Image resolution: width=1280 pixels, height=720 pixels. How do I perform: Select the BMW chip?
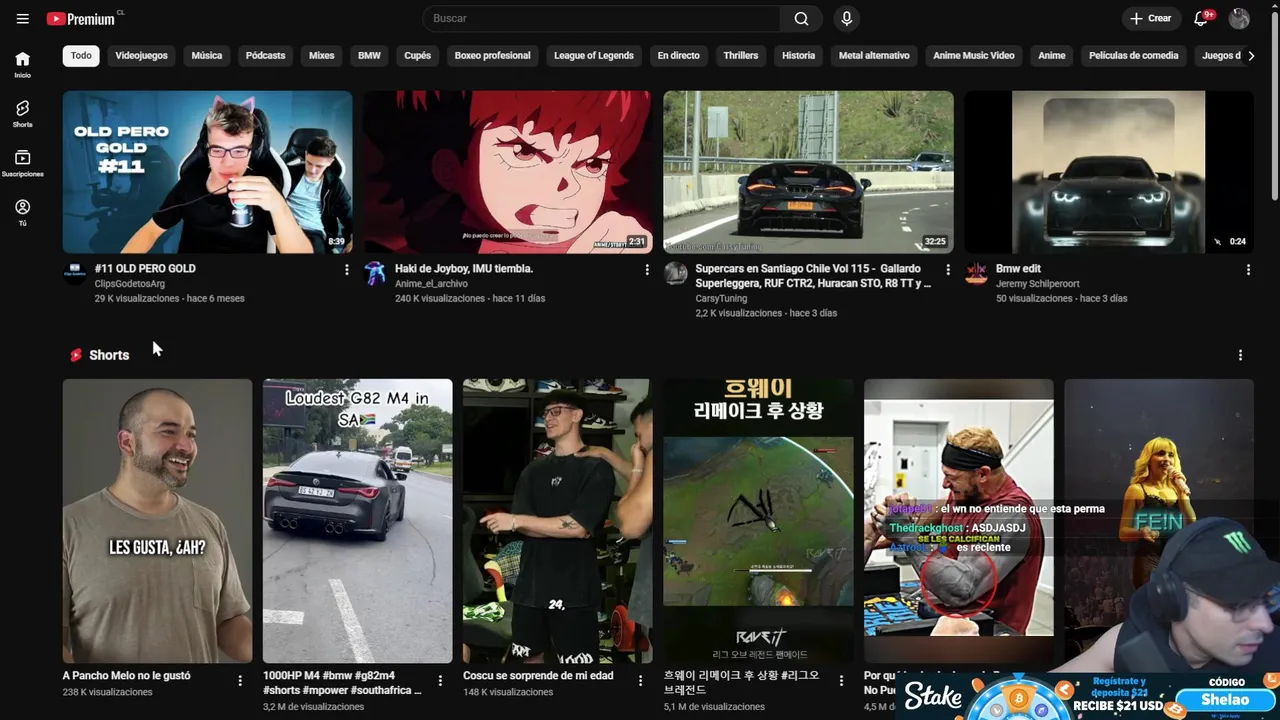(x=369, y=56)
